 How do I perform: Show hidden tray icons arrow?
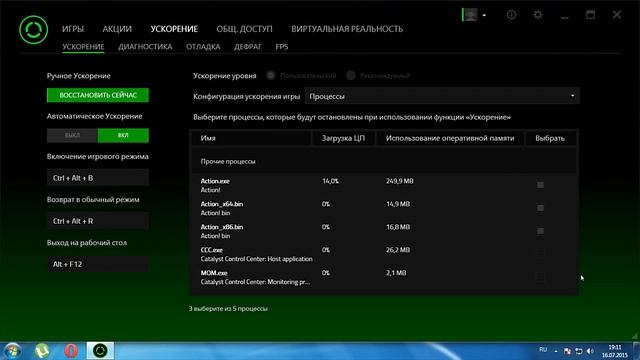point(556,351)
